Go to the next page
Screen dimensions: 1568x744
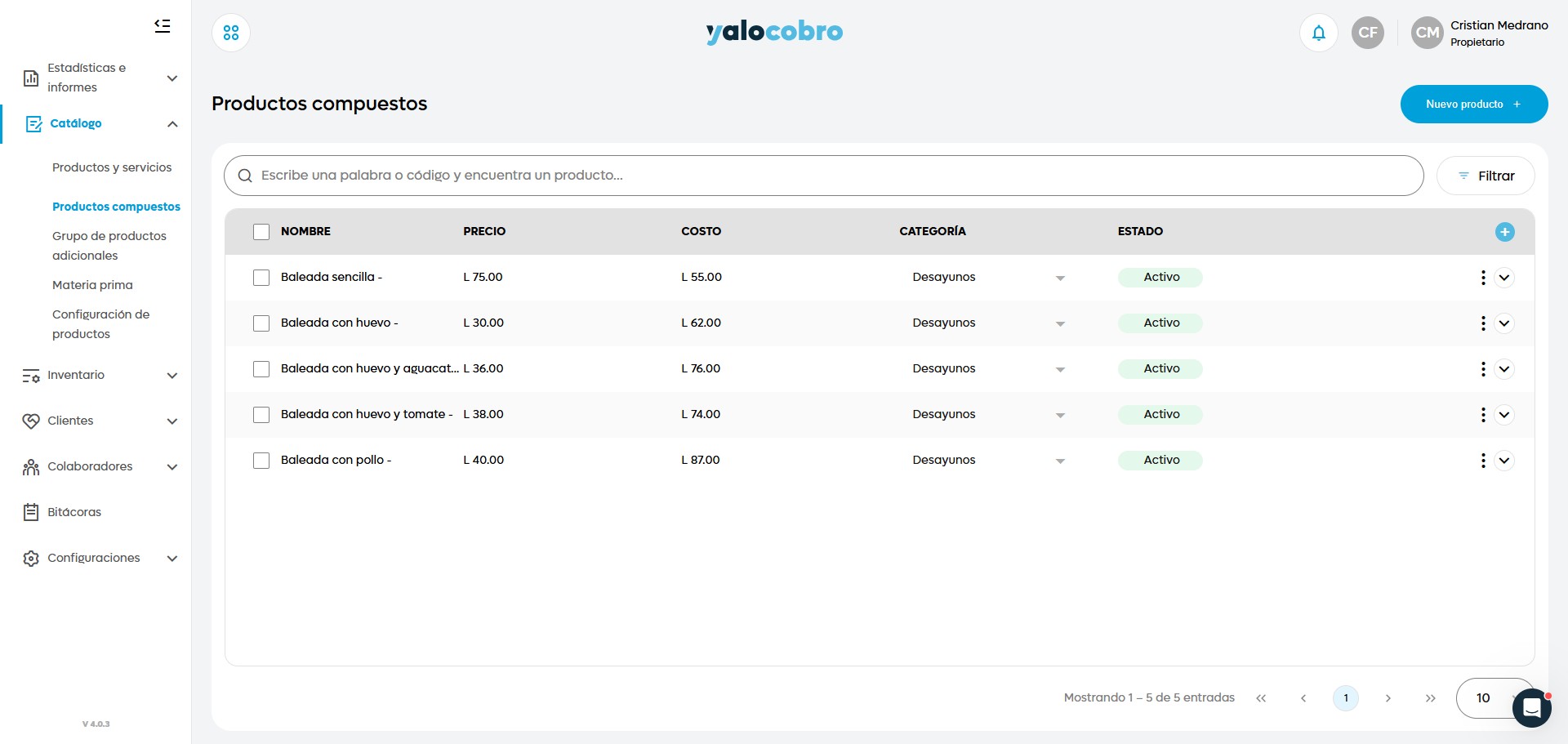click(1388, 698)
